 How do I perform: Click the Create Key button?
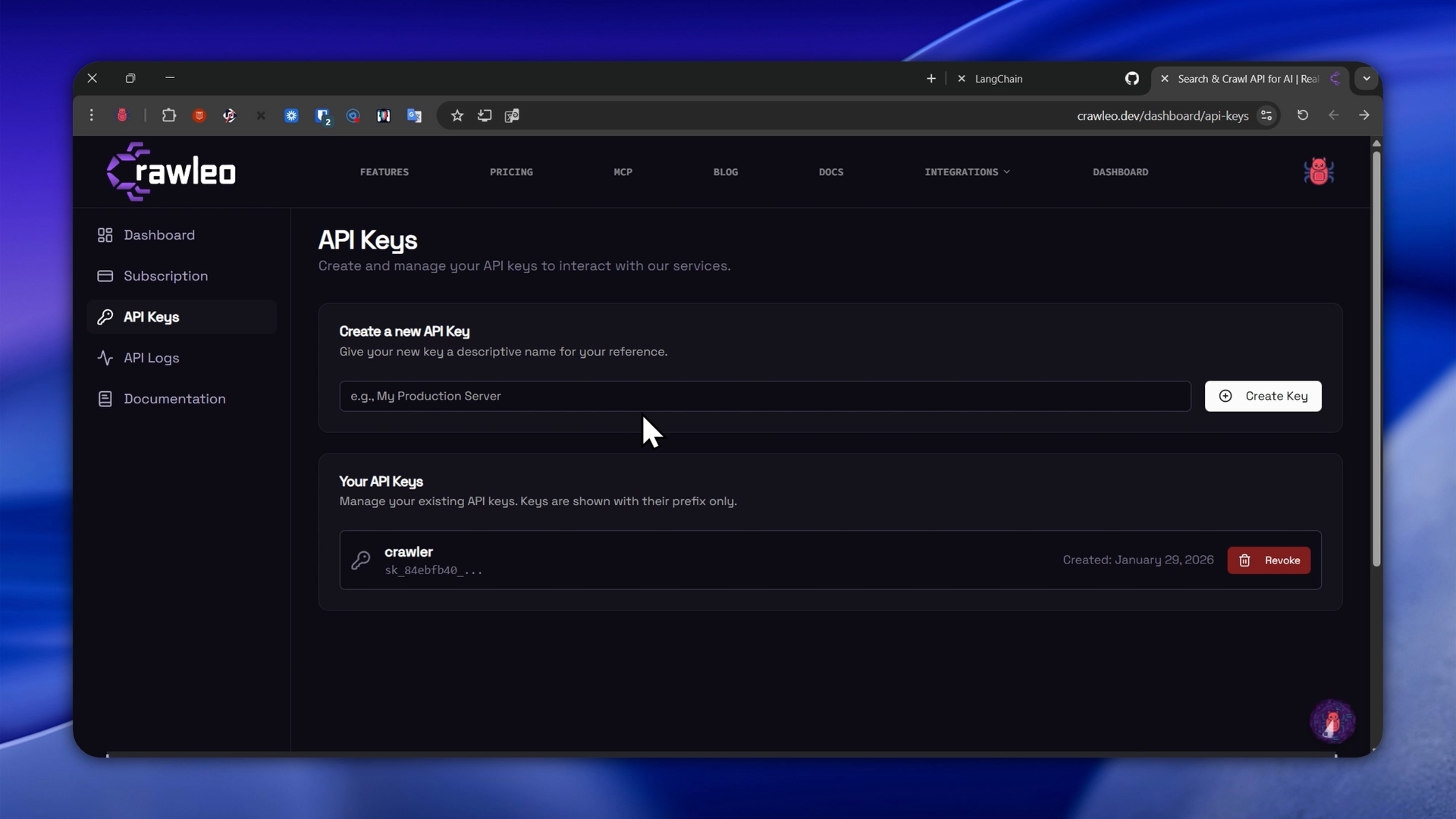pyautogui.click(x=1263, y=396)
